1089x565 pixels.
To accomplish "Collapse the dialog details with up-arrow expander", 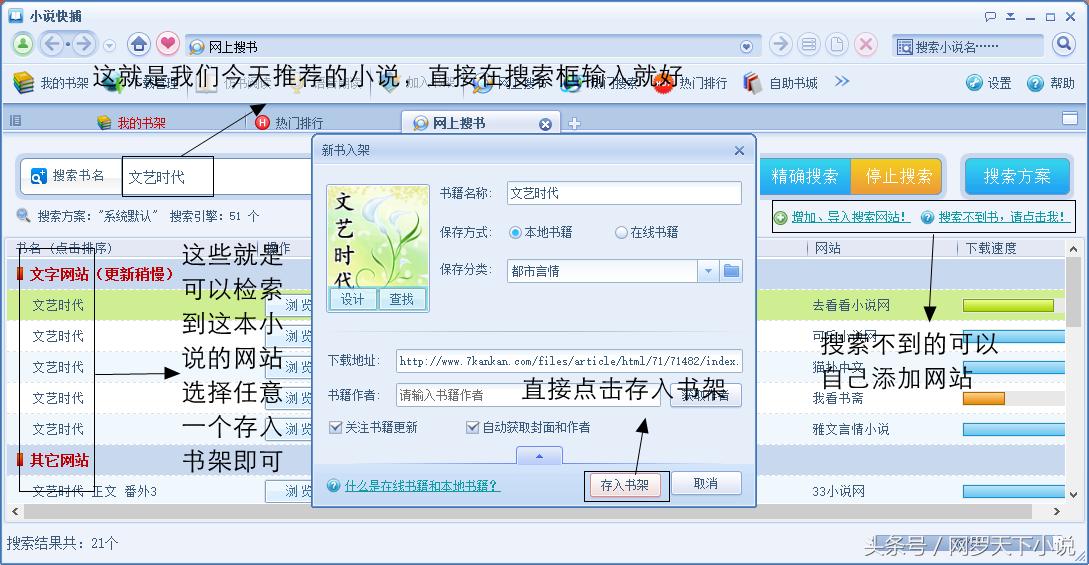I will click(x=539, y=455).
